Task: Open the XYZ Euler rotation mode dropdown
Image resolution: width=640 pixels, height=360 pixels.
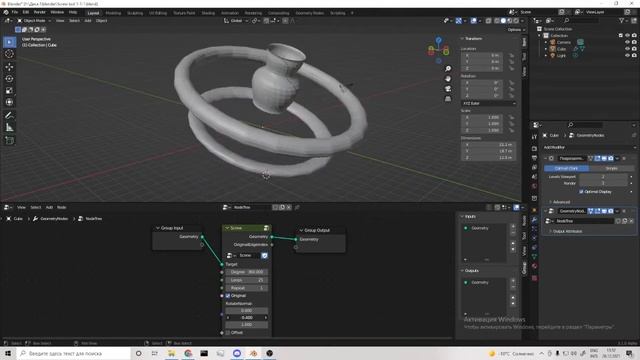Action: click(489, 103)
